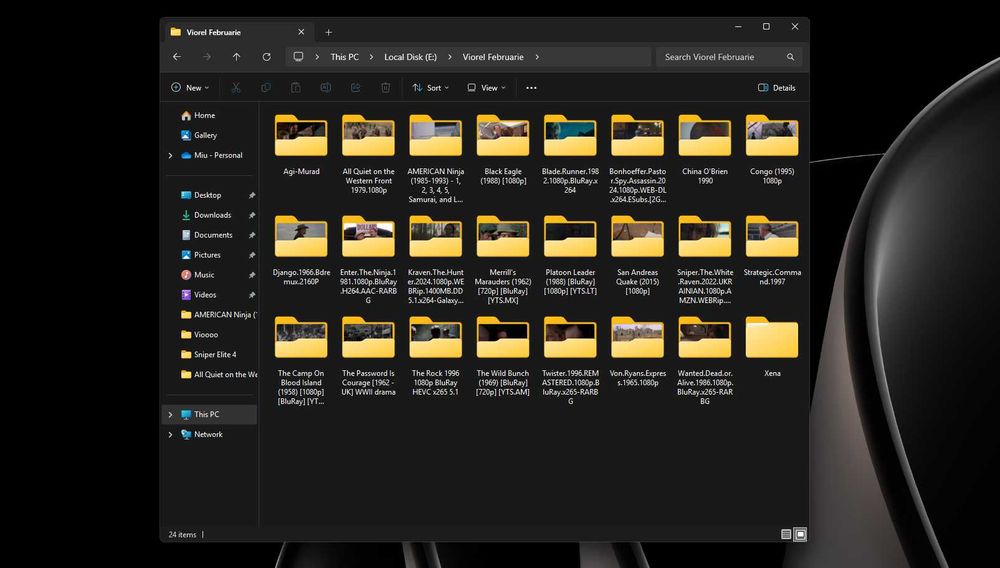Click Local Disk (E:) in breadcrumb path
Image resolution: width=1000 pixels, height=568 pixels.
point(410,57)
